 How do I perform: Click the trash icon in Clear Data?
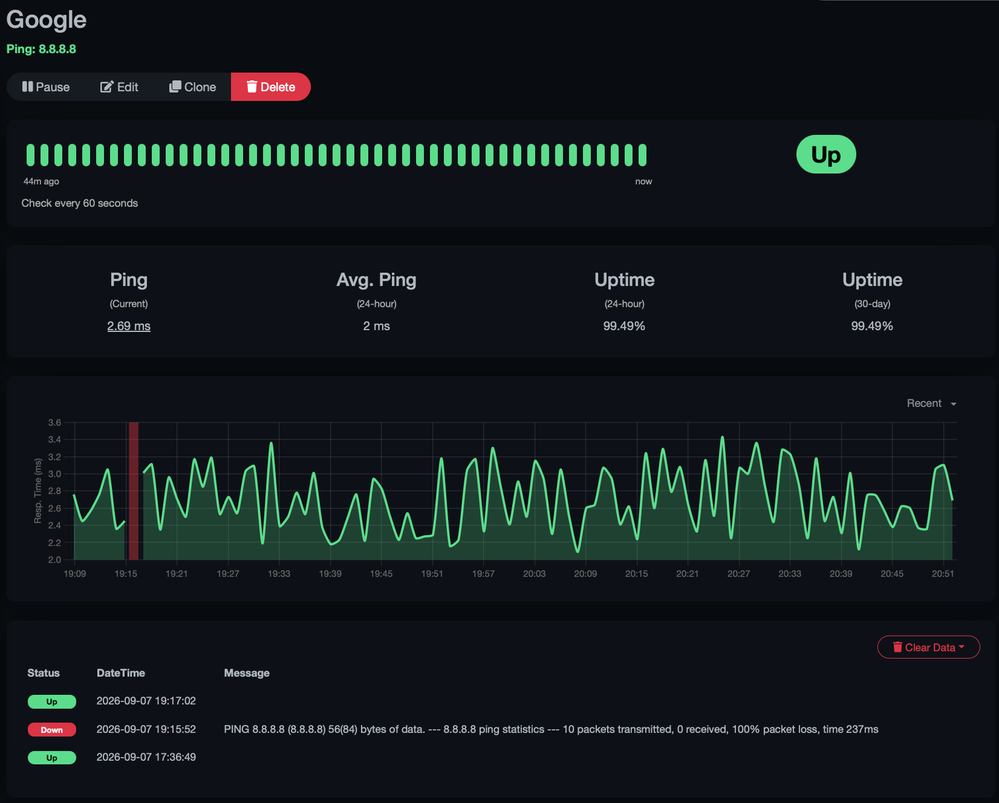[898, 647]
